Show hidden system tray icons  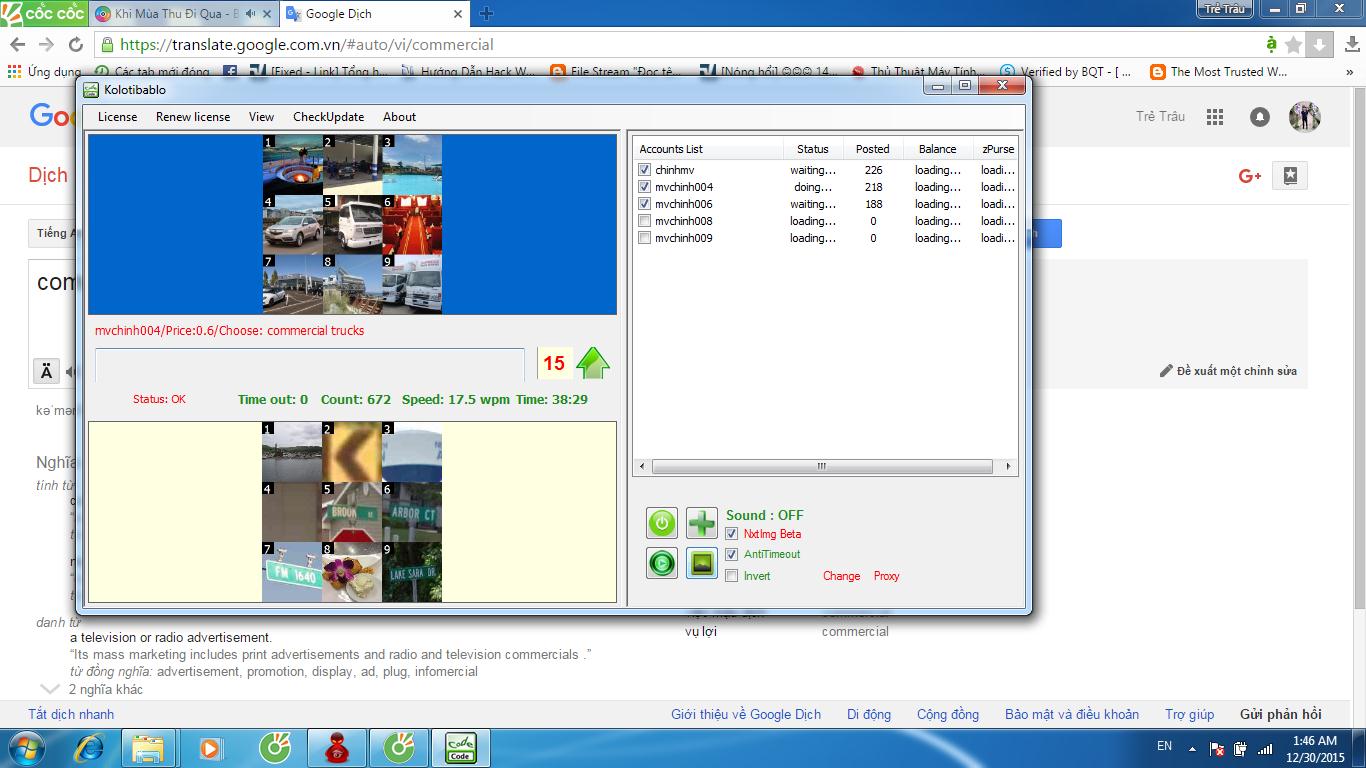pos(1192,748)
